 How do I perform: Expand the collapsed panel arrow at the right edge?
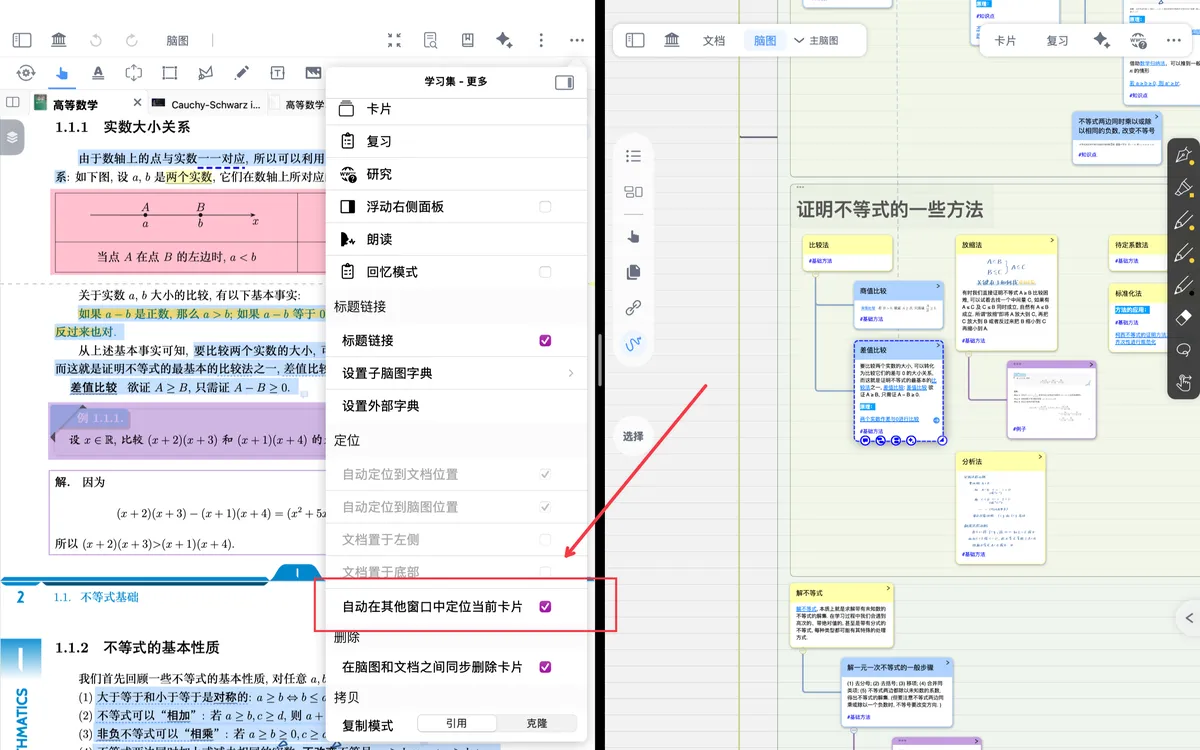click(x=1189, y=618)
